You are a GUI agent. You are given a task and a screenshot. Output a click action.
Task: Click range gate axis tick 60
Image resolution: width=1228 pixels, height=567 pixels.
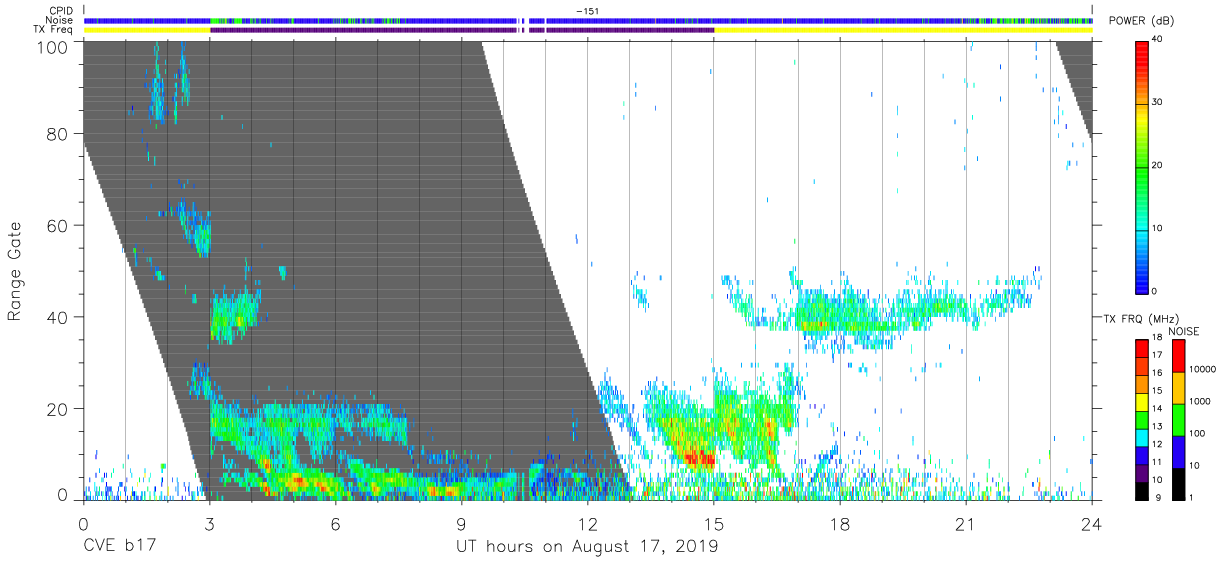(x=57, y=226)
